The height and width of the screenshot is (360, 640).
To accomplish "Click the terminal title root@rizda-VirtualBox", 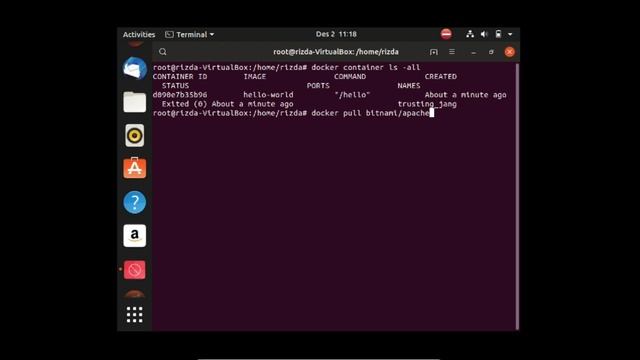I will tap(336, 52).
